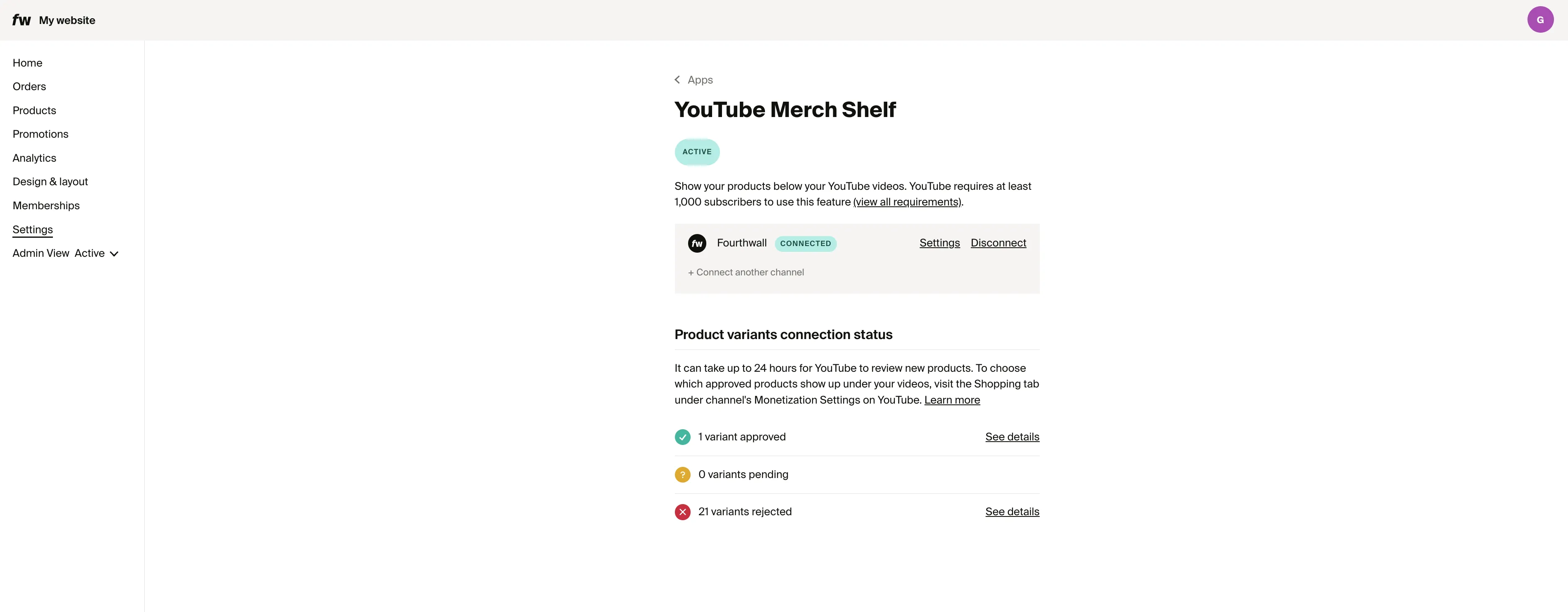Open the profile avatar menu
The image size is (1568, 612).
(x=1540, y=19)
